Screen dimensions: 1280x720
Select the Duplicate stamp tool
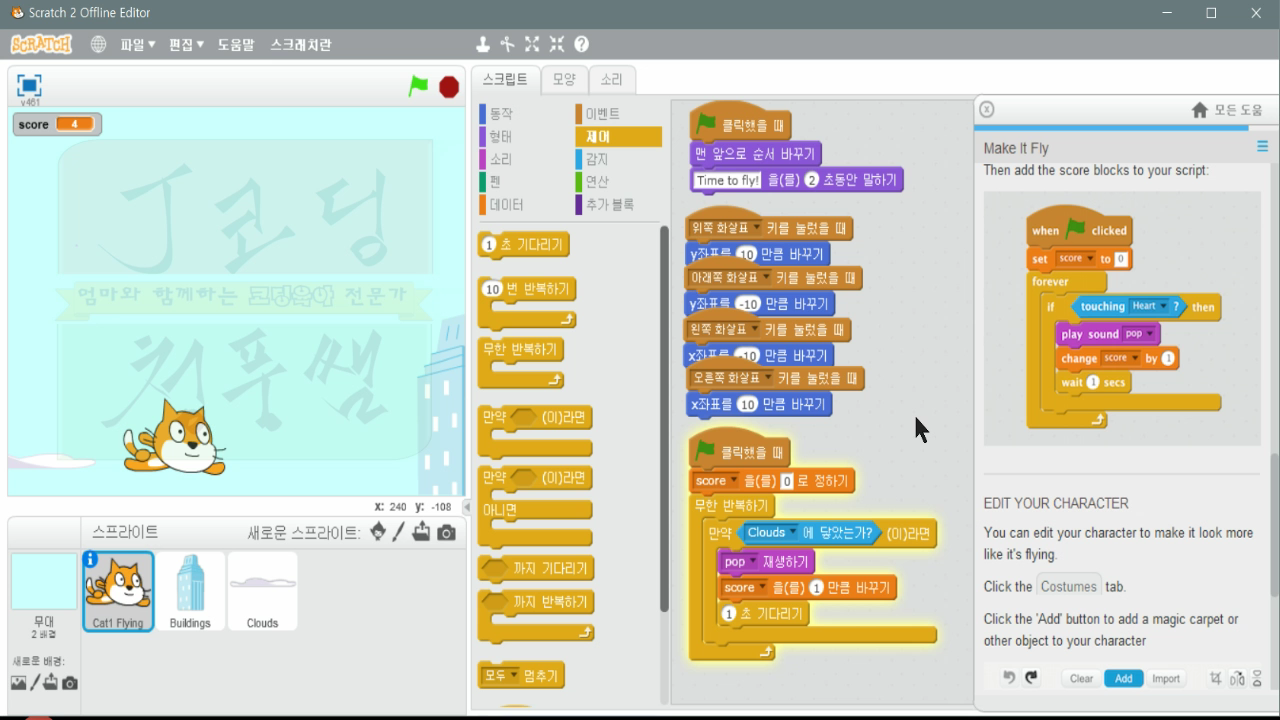(x=483, y=44)
